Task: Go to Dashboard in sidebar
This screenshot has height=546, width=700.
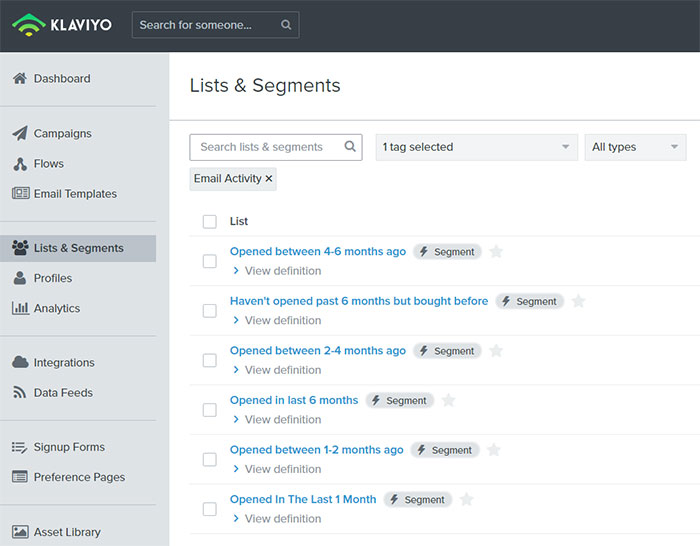Action: coord(62,79)
